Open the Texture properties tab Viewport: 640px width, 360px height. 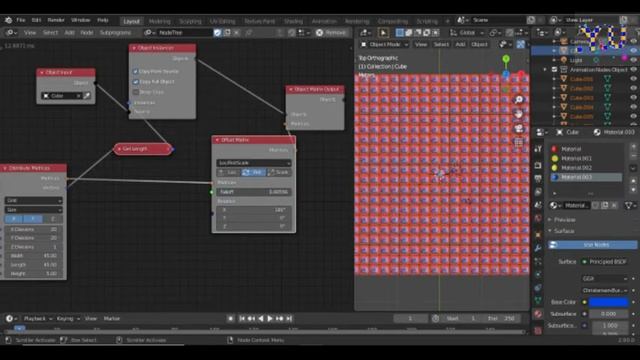pos(538,330)
